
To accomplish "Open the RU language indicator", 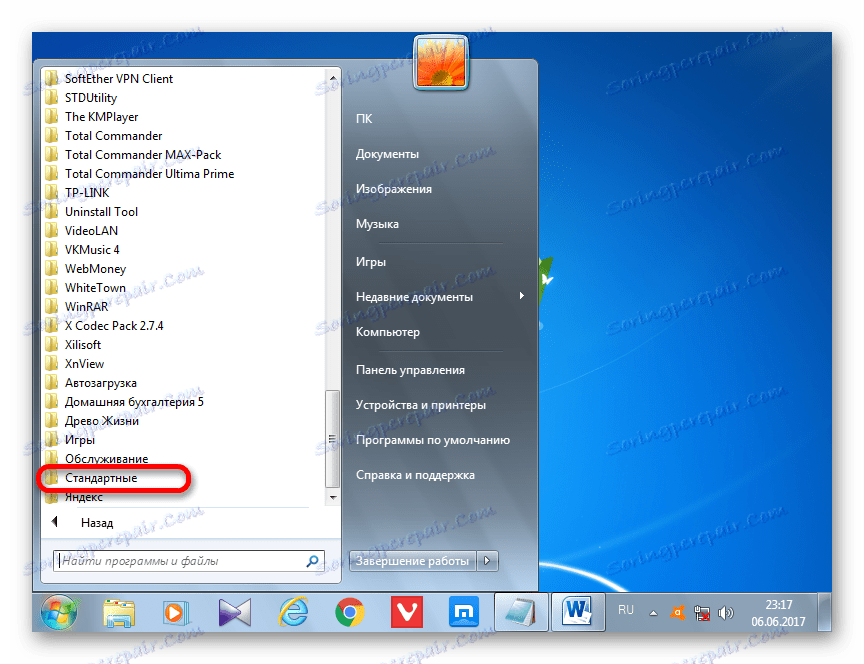I will click(625, 610).
